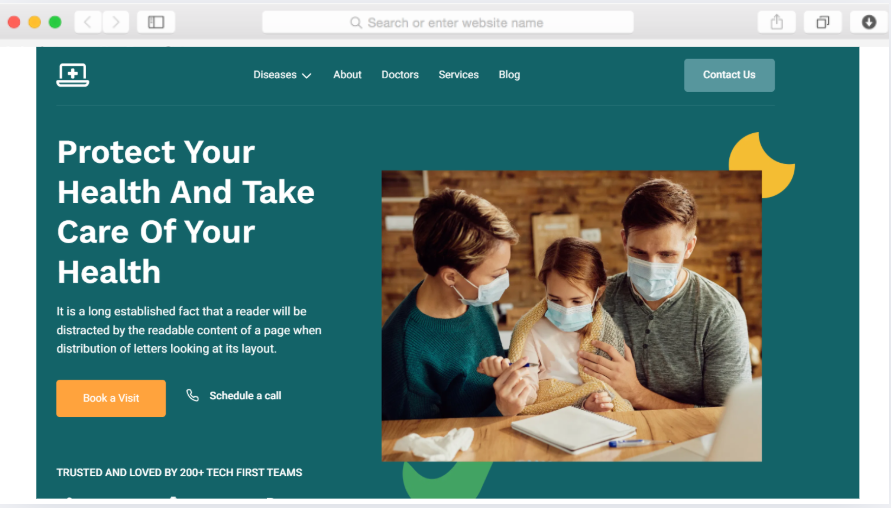891x508 pixels.
Task: Click the magnifier icon in address bar
Action: click(x=356, y=23)
